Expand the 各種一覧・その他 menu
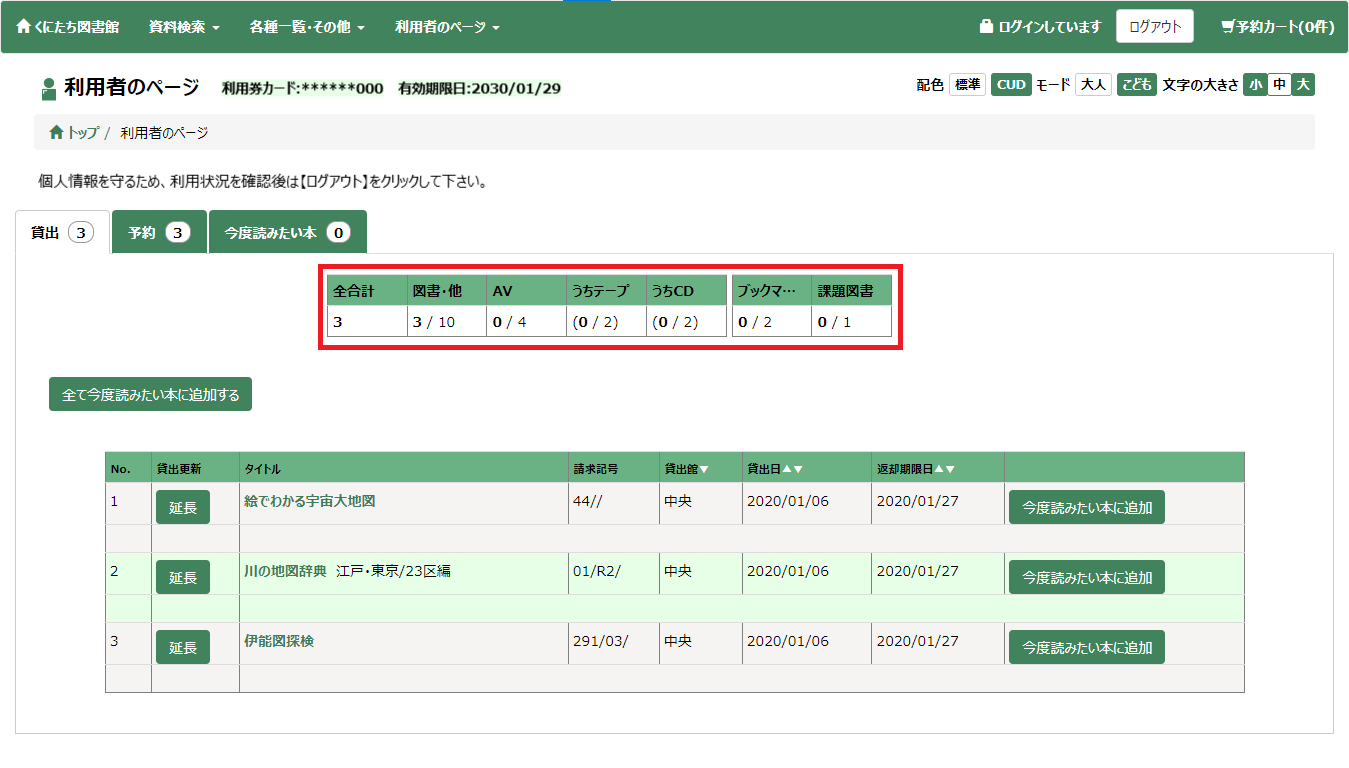The width and height of the screenshot is (1349, 768). tap(307, 27)
